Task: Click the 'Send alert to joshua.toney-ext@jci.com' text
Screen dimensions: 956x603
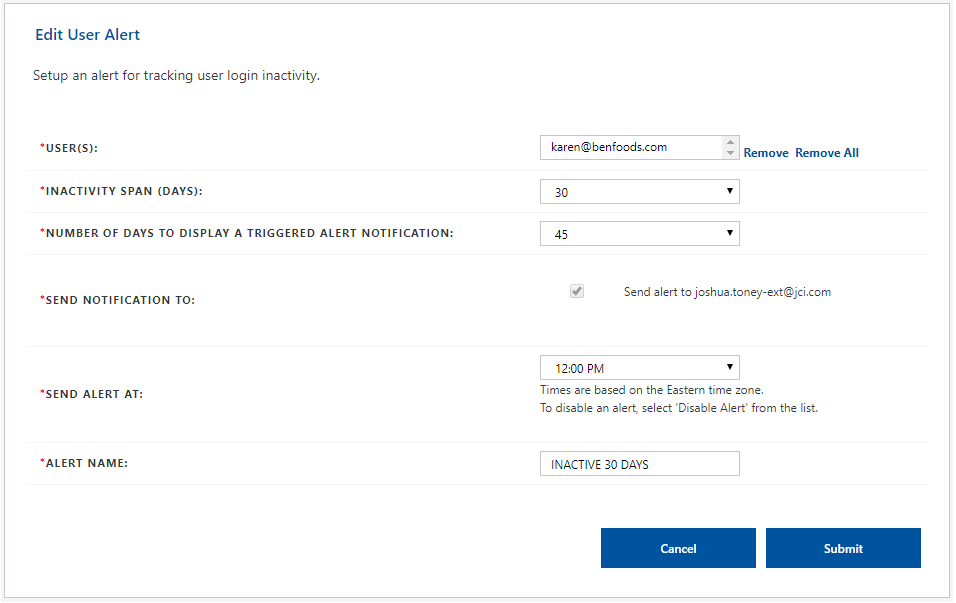Action: tap(727, 292)
